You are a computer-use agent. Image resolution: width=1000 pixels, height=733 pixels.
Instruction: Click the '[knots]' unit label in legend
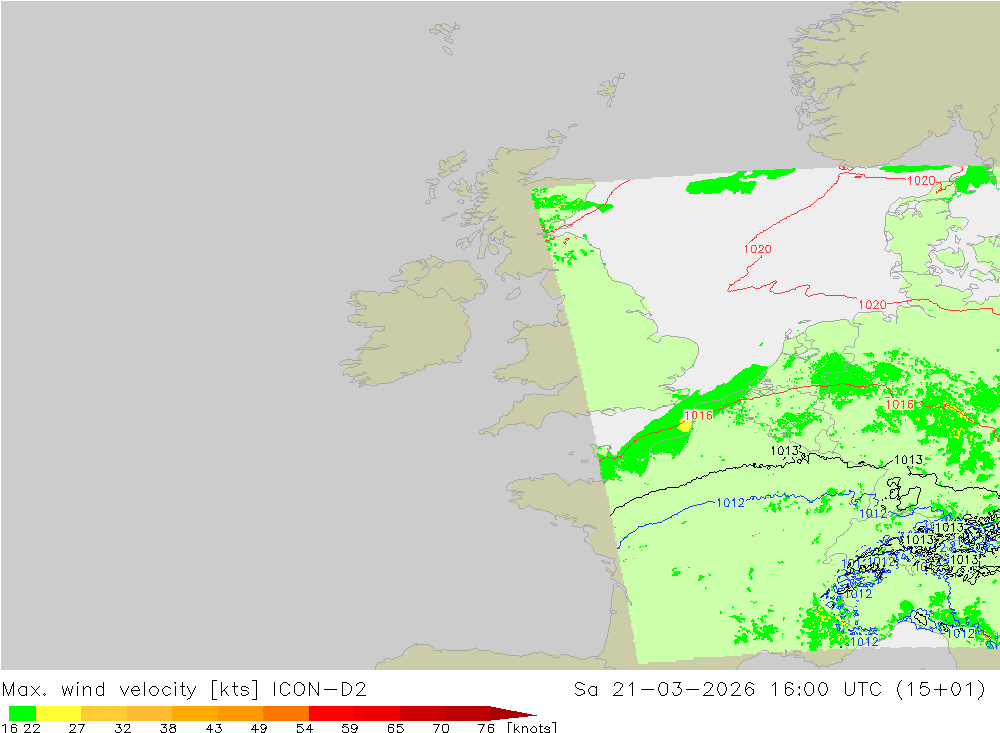[532, 727]
